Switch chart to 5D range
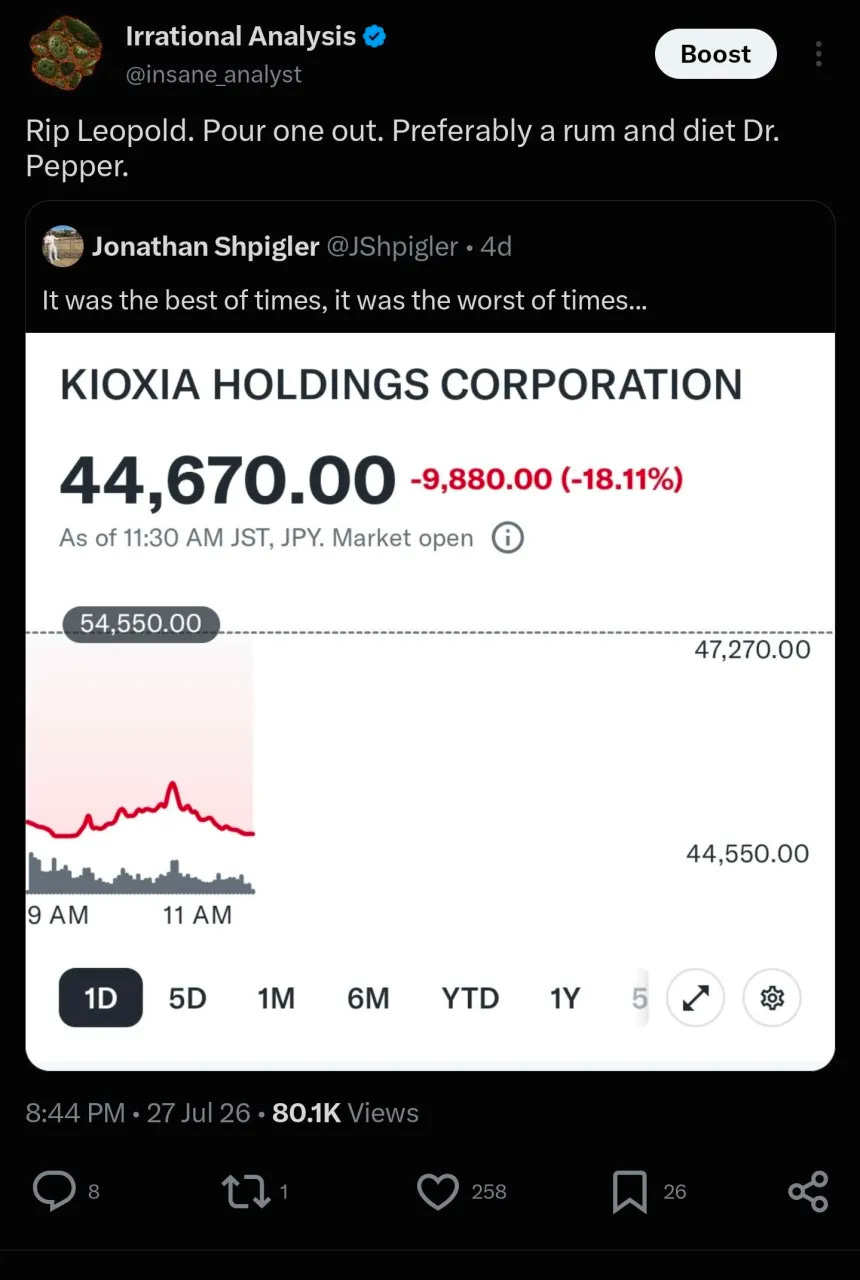The width and height of the screenshot is (860, 1280). click(187, 998)
